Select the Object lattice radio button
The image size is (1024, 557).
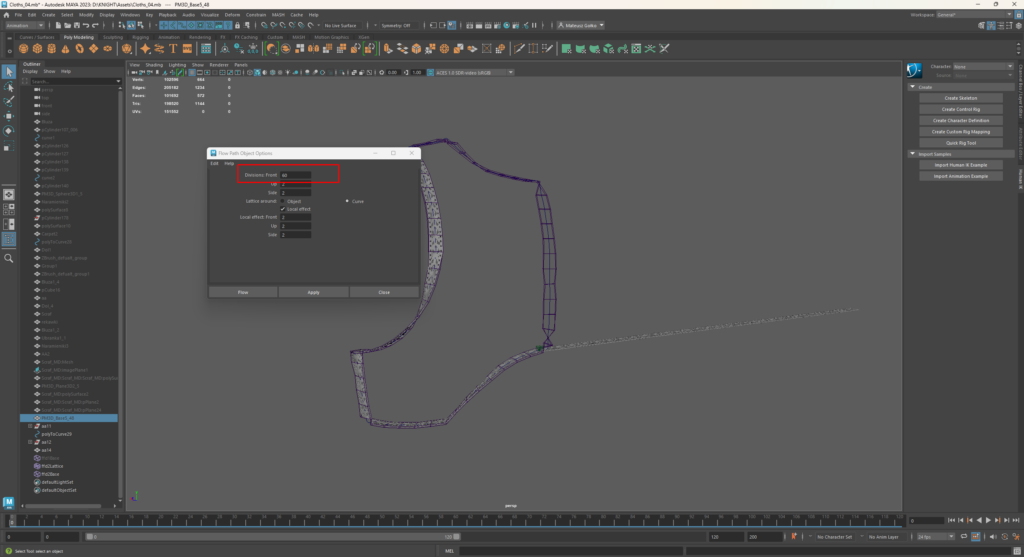point(283,201)
